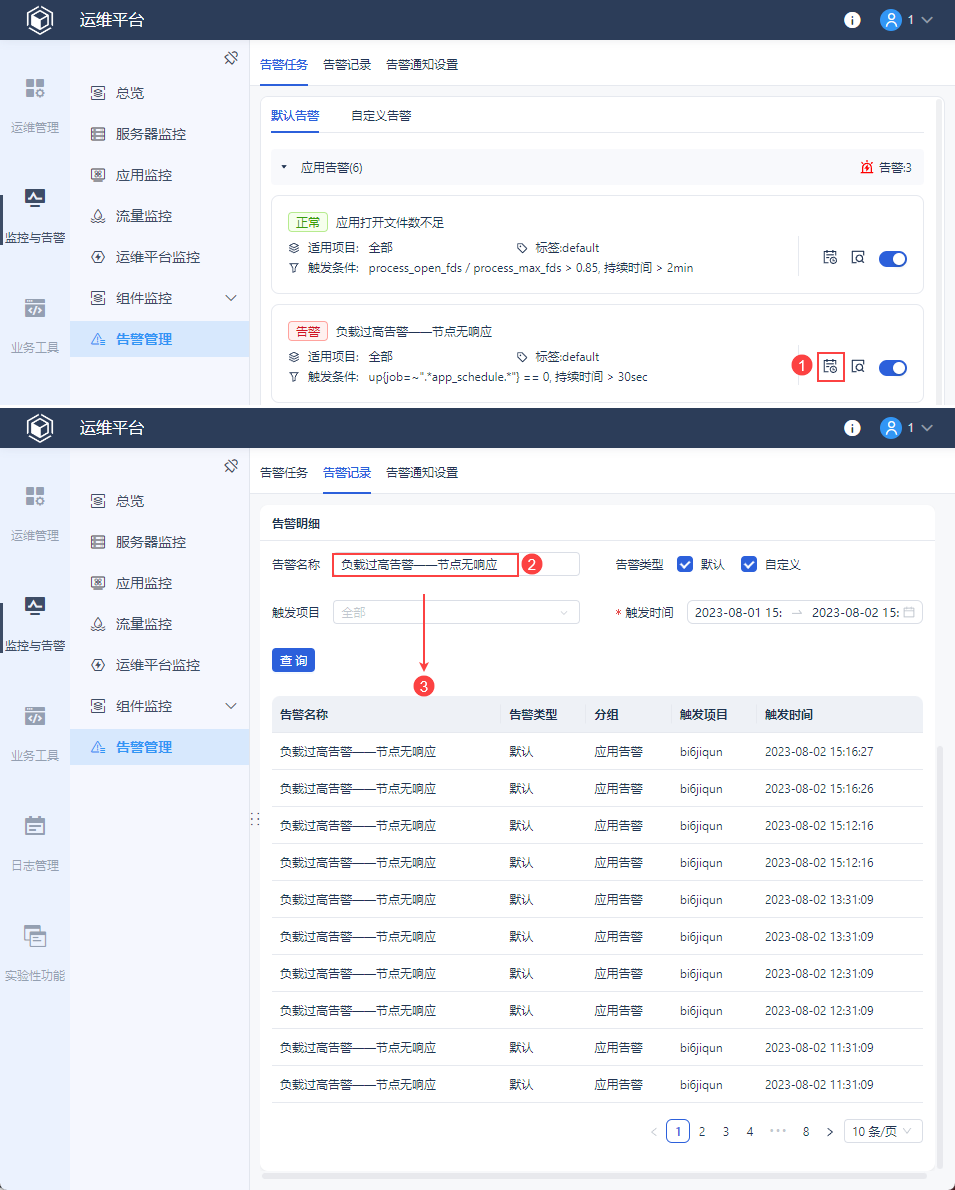
Task: Open detail view icon for 负载过高告警——节点无响应 card
Action: 858,367
